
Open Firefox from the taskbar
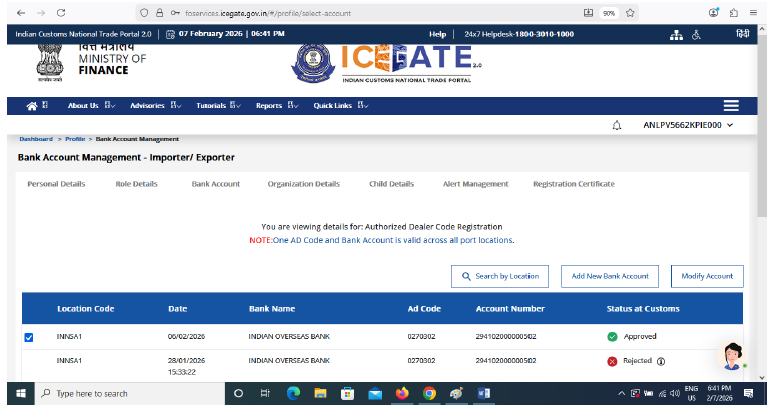click(402, 394)
